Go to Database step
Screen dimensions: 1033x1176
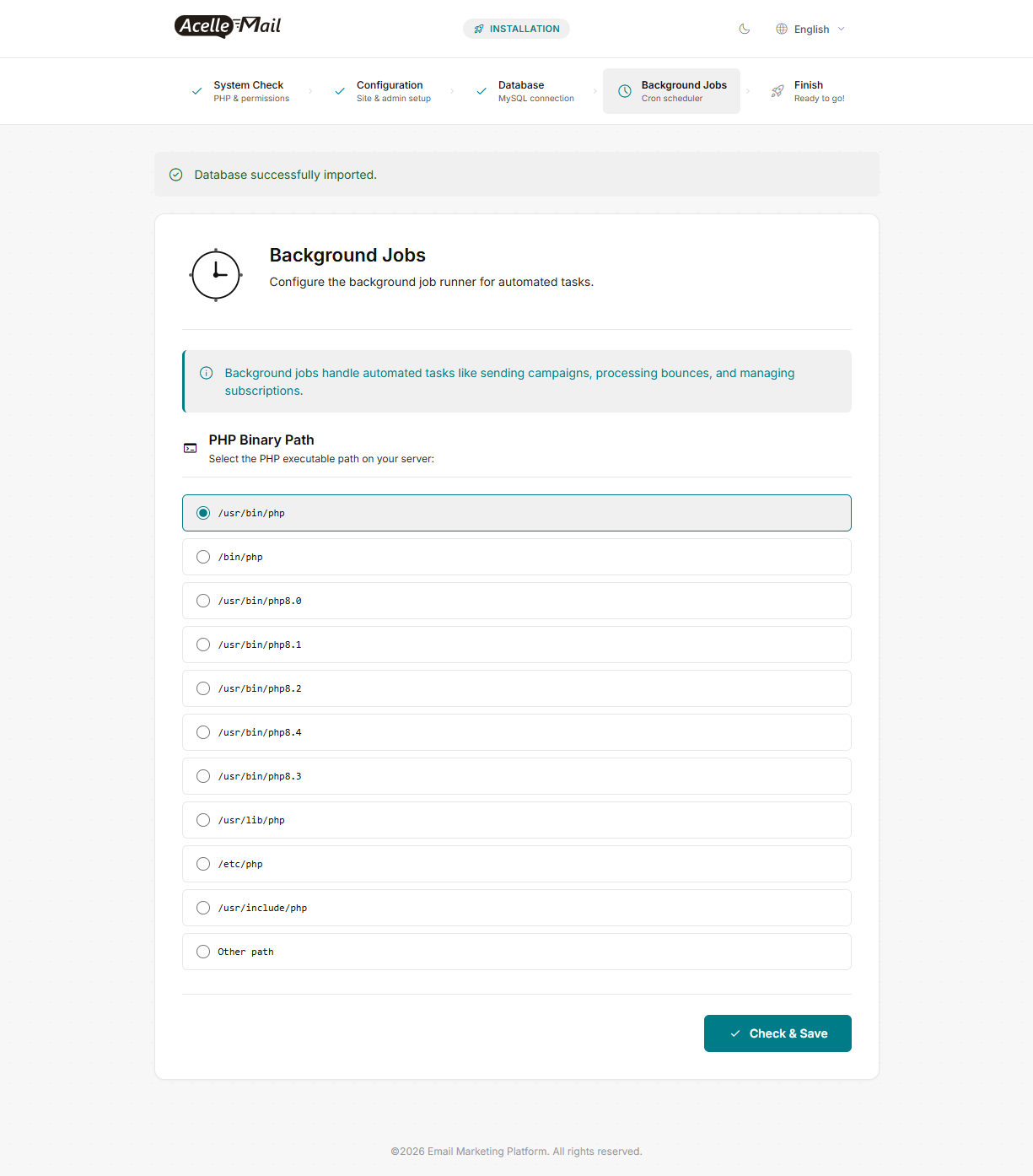526,91
